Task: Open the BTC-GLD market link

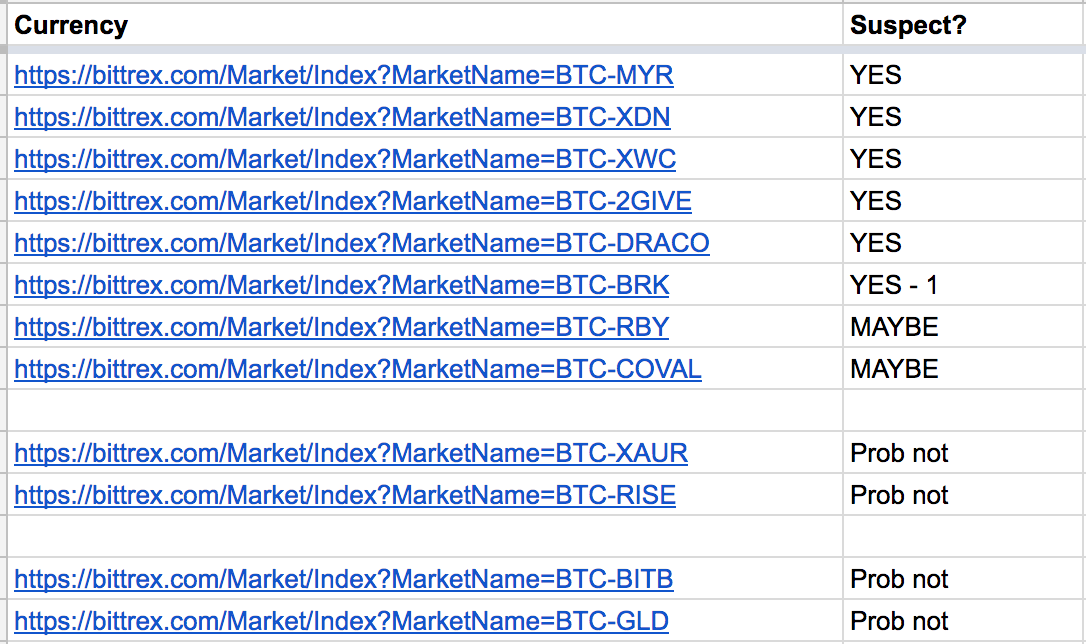Action: 341,621
